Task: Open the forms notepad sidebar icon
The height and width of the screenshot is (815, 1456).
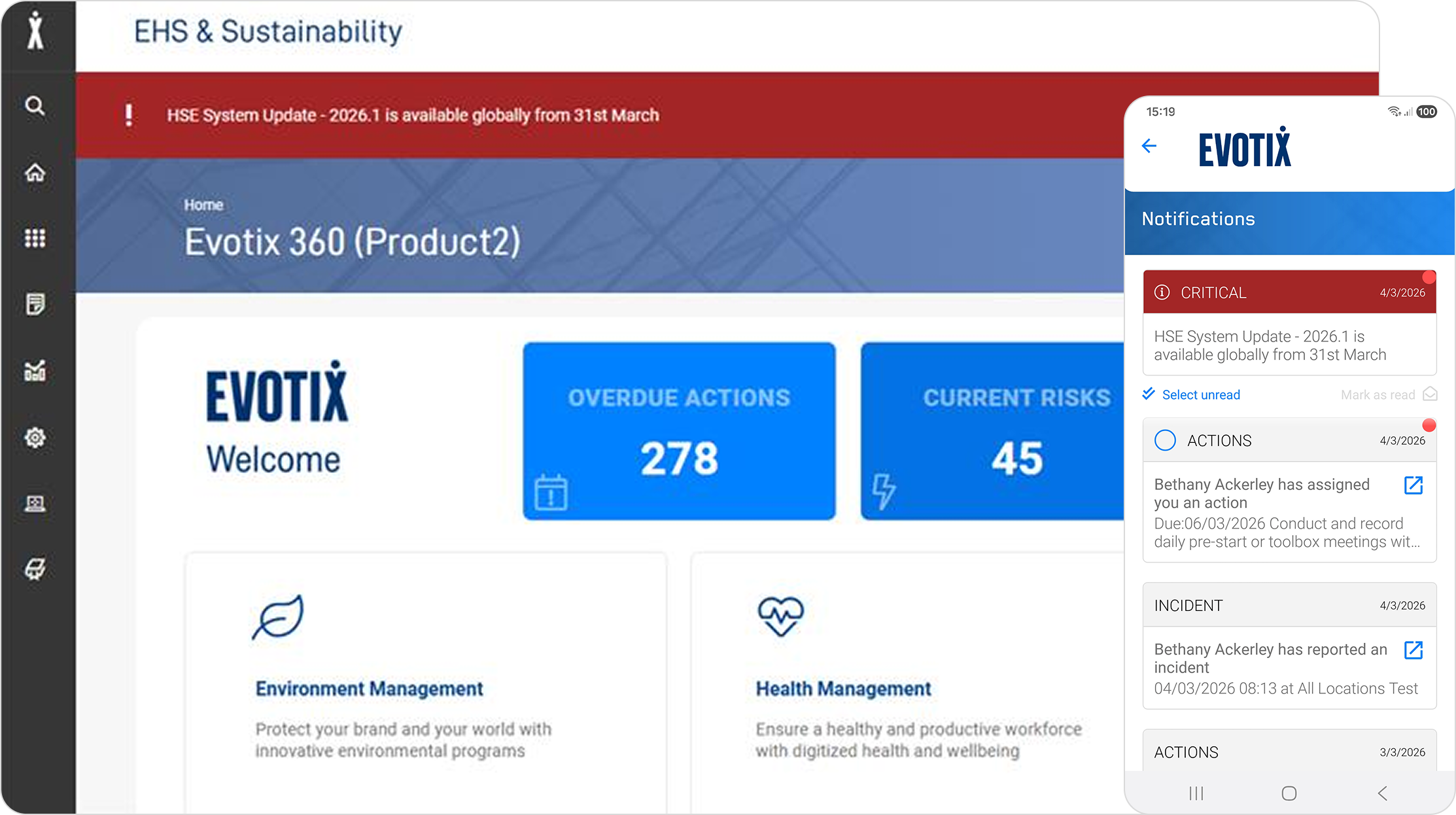Action: (x=35, y=304)
